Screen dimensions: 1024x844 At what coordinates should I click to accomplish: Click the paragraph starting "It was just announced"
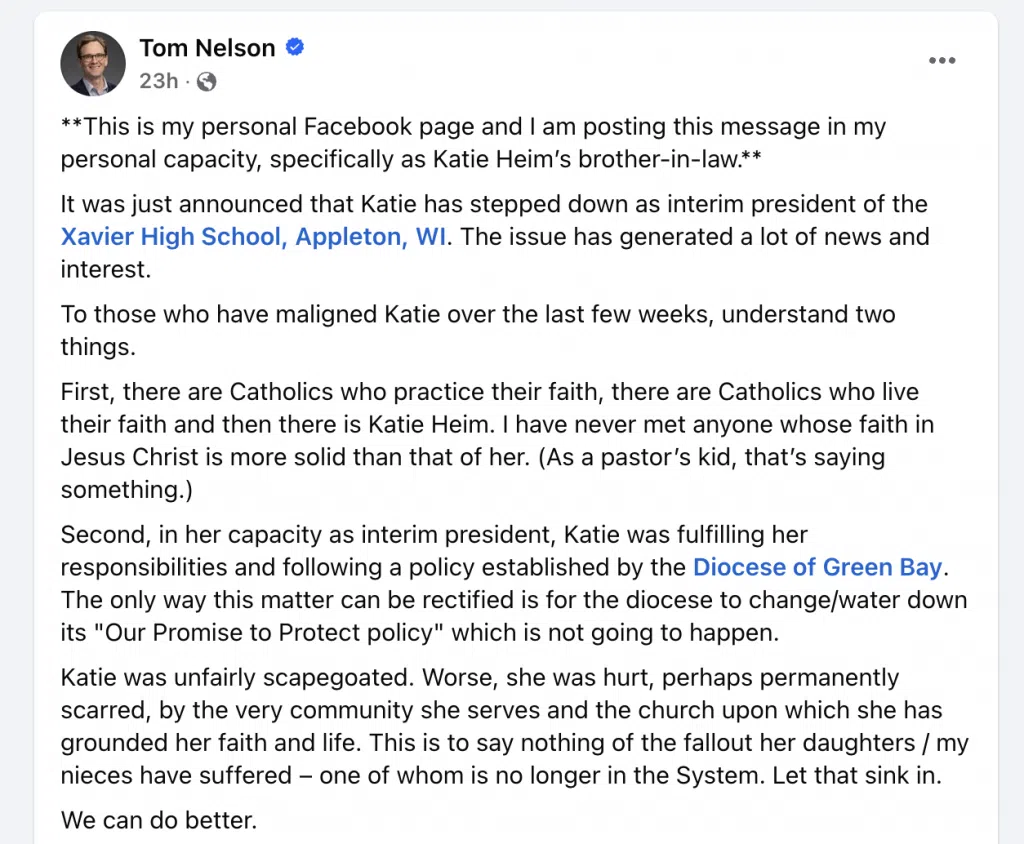[495, 236]
